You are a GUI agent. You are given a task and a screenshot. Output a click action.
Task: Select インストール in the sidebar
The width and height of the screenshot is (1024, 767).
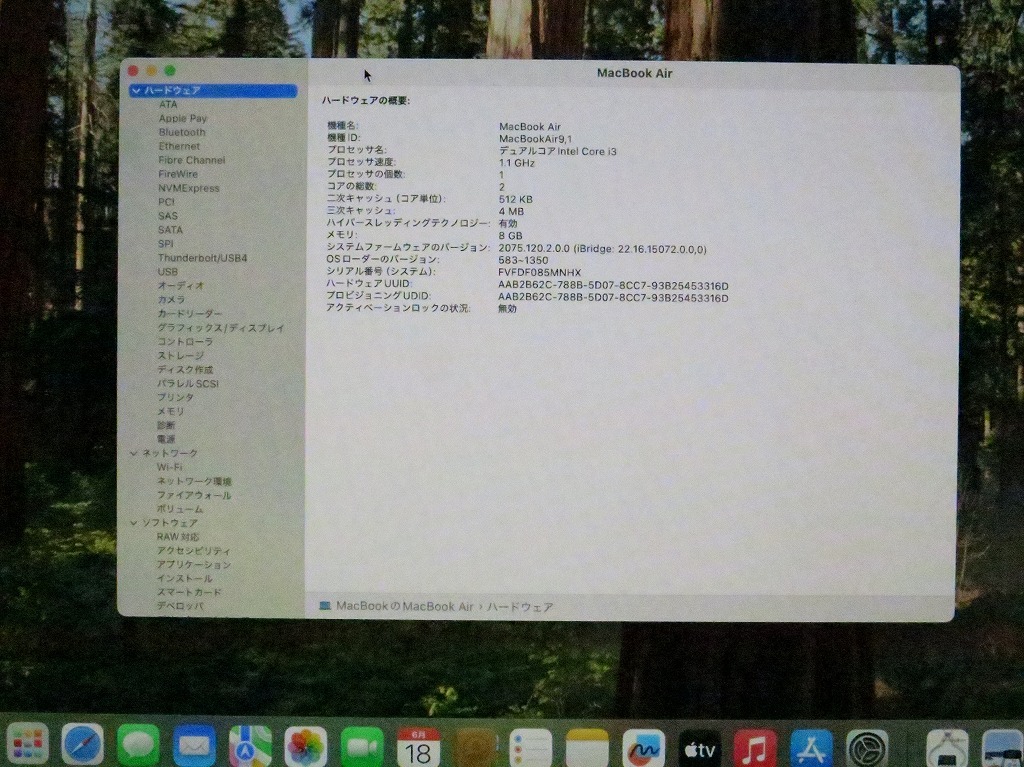pos(184,578)
